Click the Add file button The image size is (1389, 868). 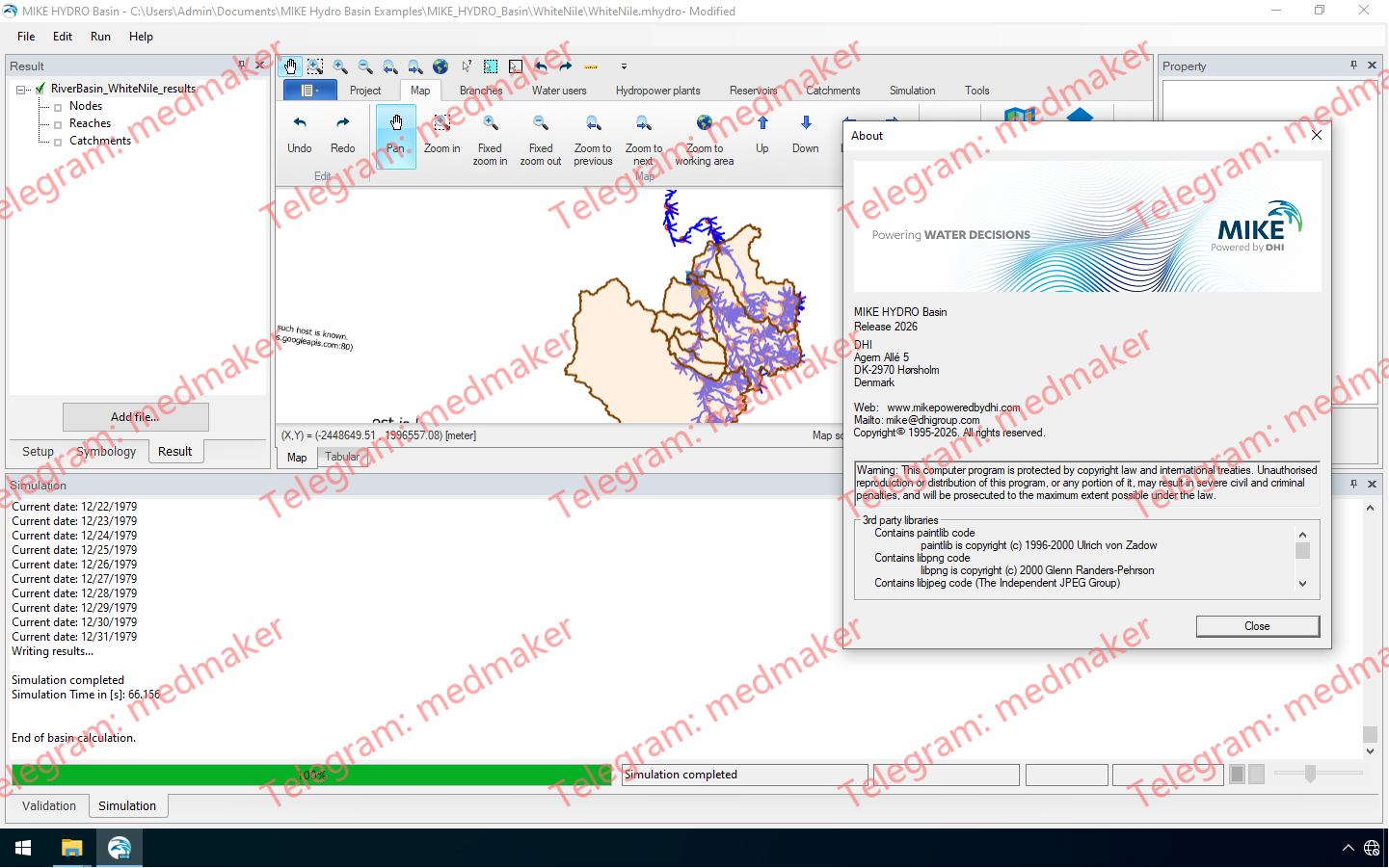[135, 416]
